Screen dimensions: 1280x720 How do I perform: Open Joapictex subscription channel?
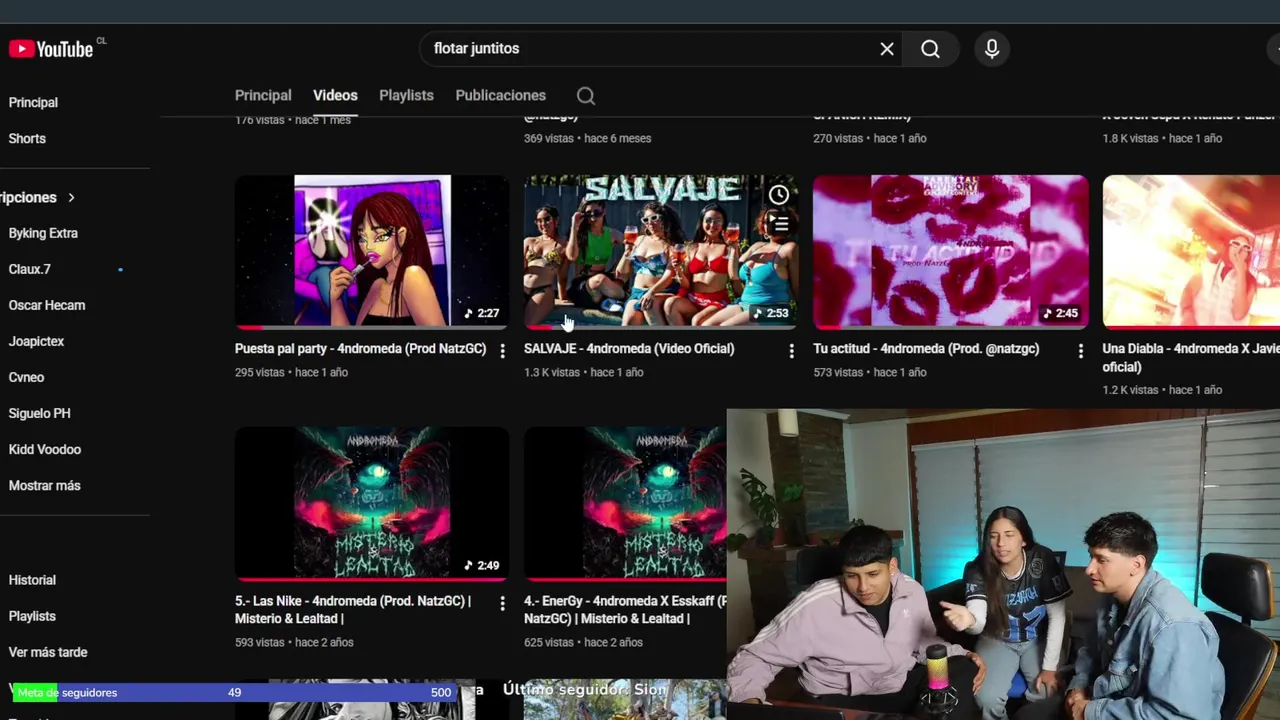click(x=36, y=341)
